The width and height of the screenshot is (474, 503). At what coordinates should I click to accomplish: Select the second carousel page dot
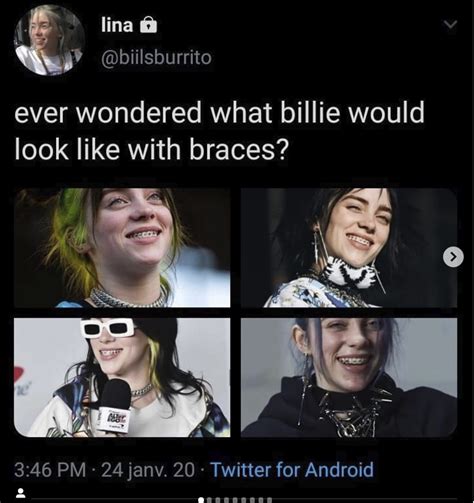point(210,500)
